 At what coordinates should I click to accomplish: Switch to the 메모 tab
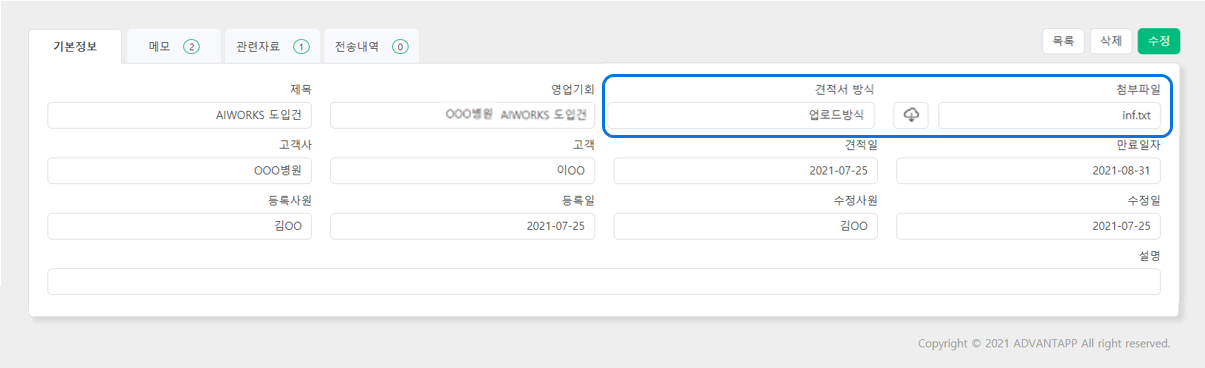coord(174,46)
